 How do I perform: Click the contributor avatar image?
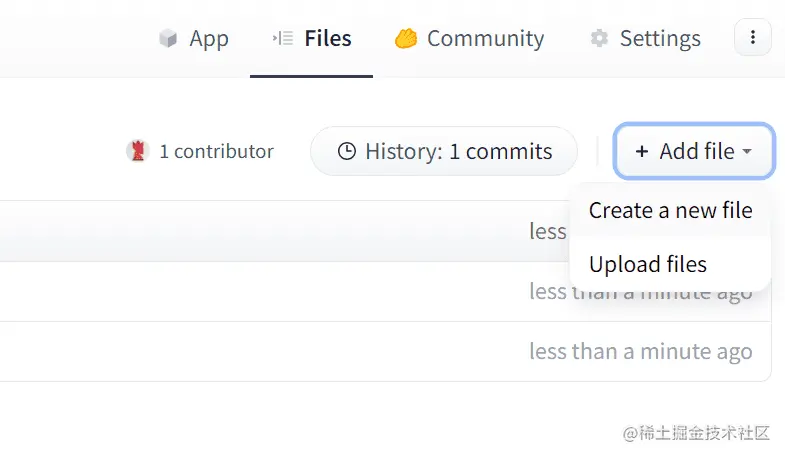click(137, 151)
